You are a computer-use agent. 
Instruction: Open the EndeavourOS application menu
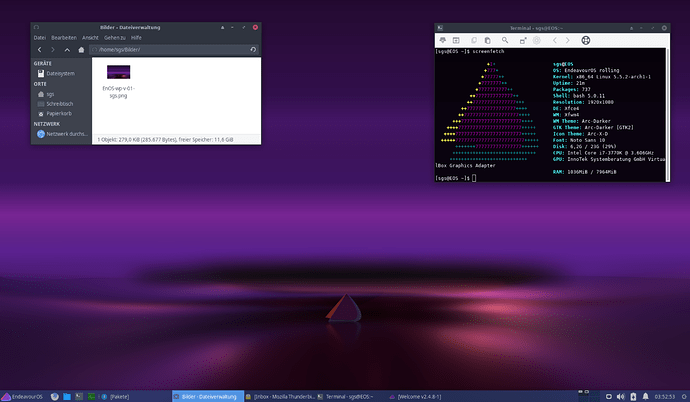point(22,396)
